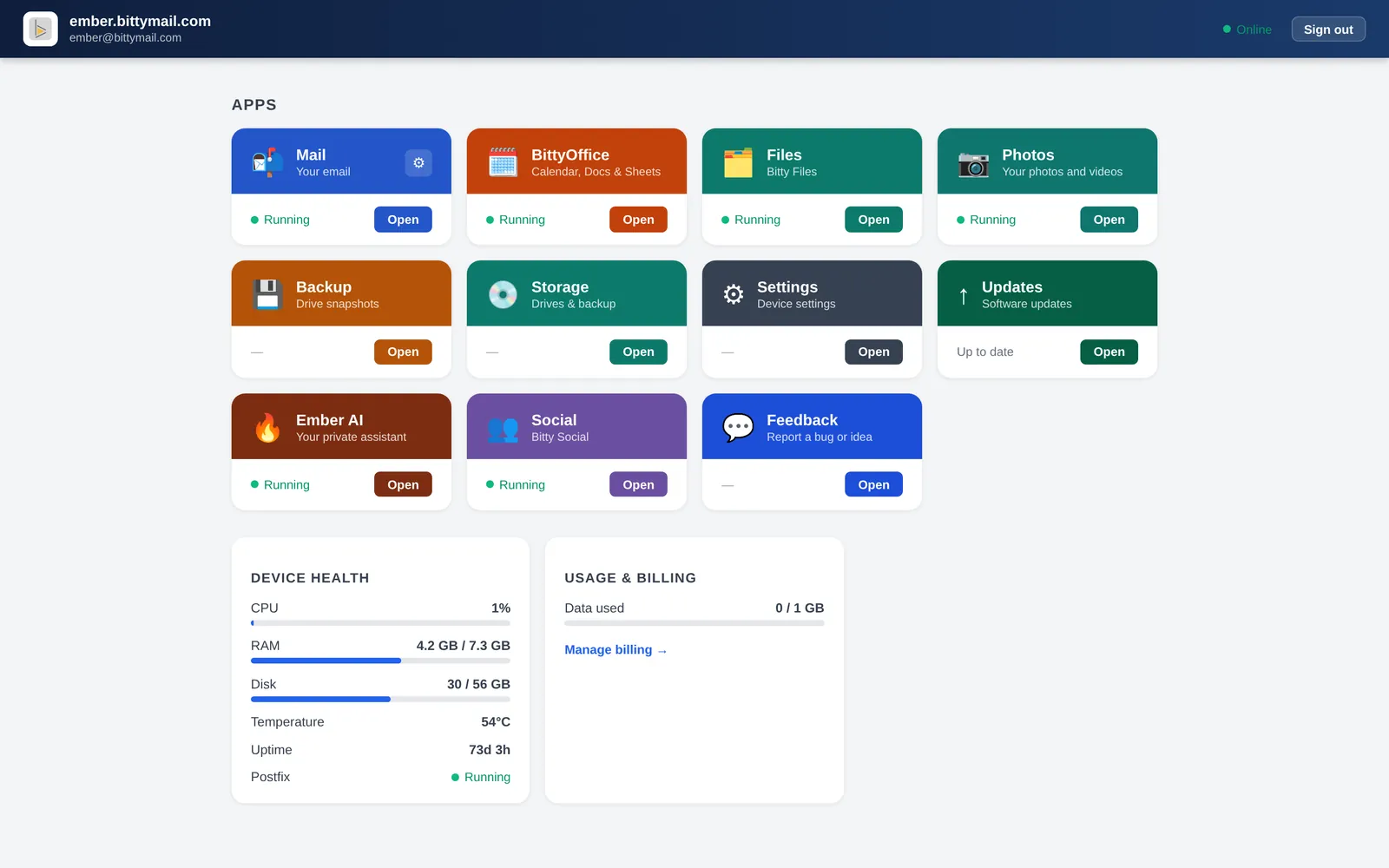1389x868 pixels.
Task: Sign out of the account
Action: [1328, 29]
